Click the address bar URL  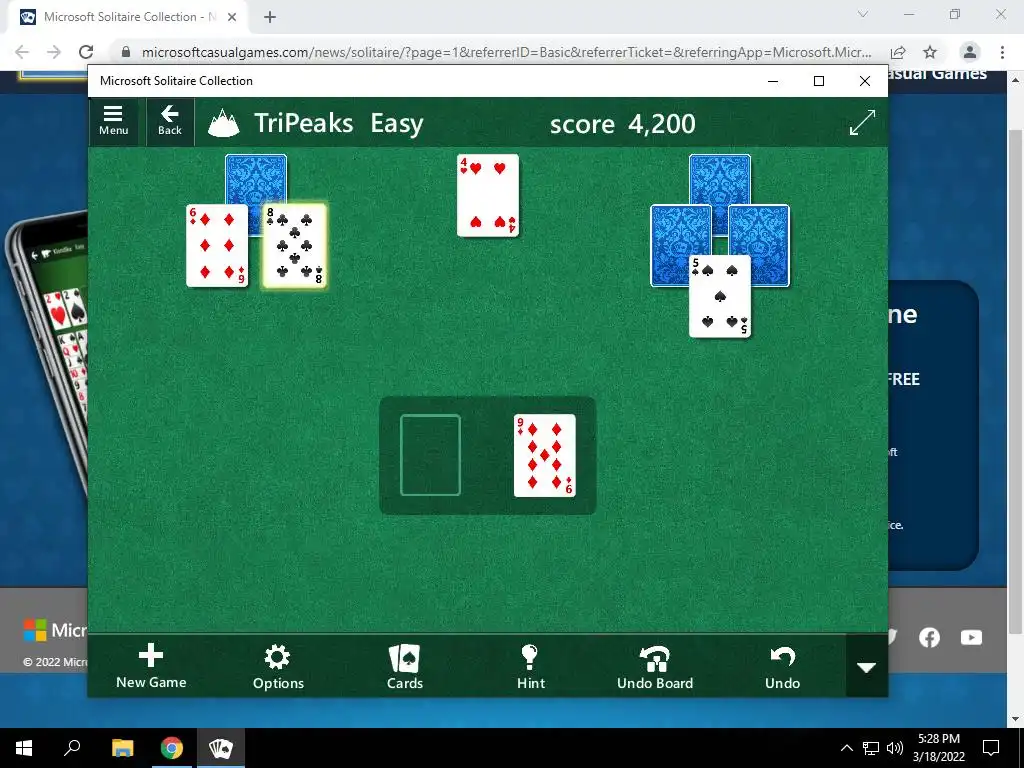(506, 52)
